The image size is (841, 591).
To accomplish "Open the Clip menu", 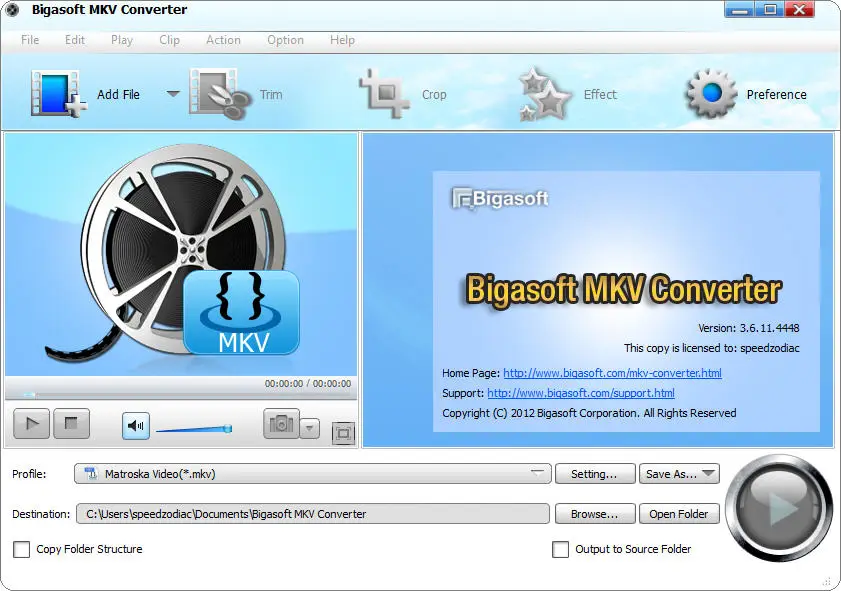I will click(169, 40).
